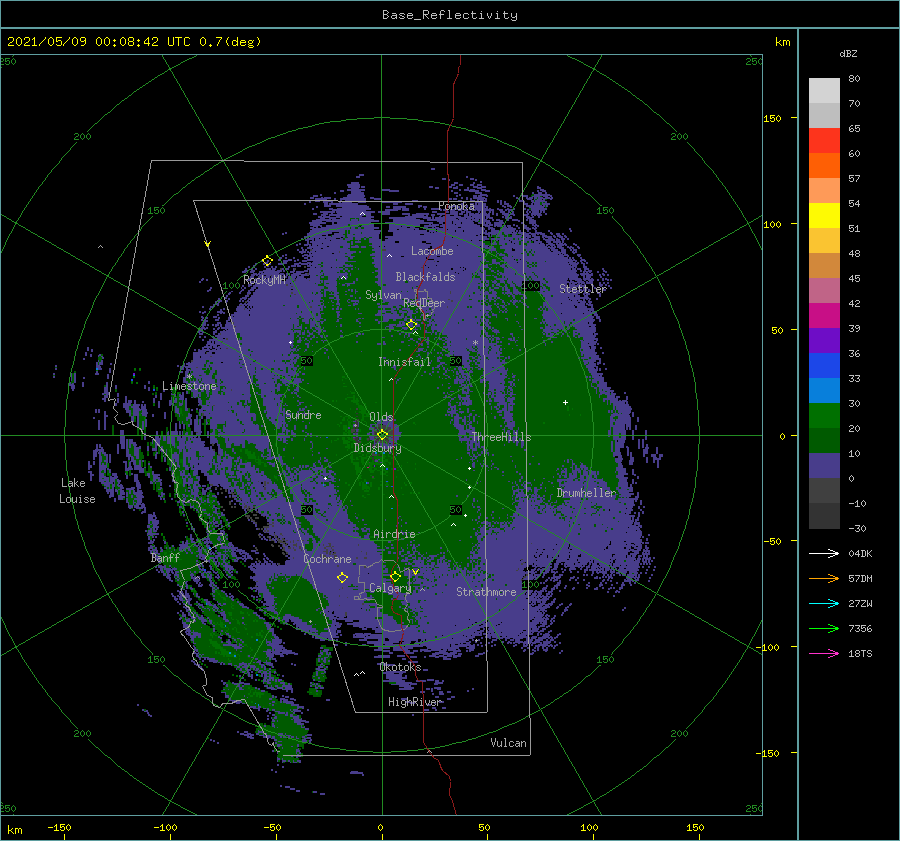This screenshot has height=841, width=900.
Task: Pick the royal blue 33-36 dBZ swatch
Action: click(x=824, y=366)
